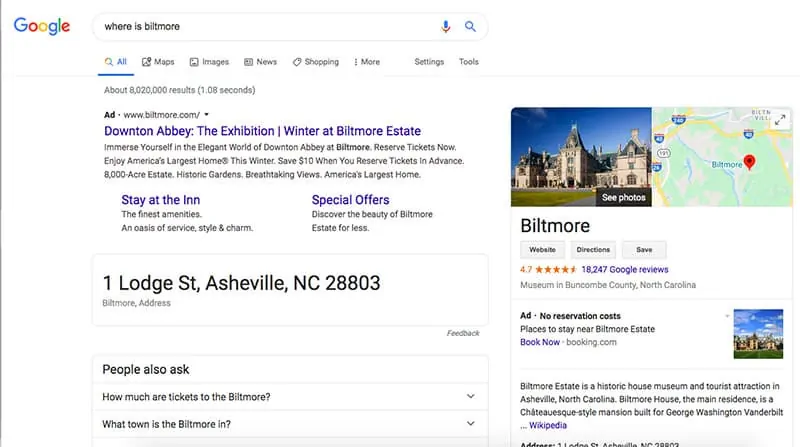Viewport: 800px width, 447px height.
Task: Open the Wikipedia link
Action: tap(547, 425)
